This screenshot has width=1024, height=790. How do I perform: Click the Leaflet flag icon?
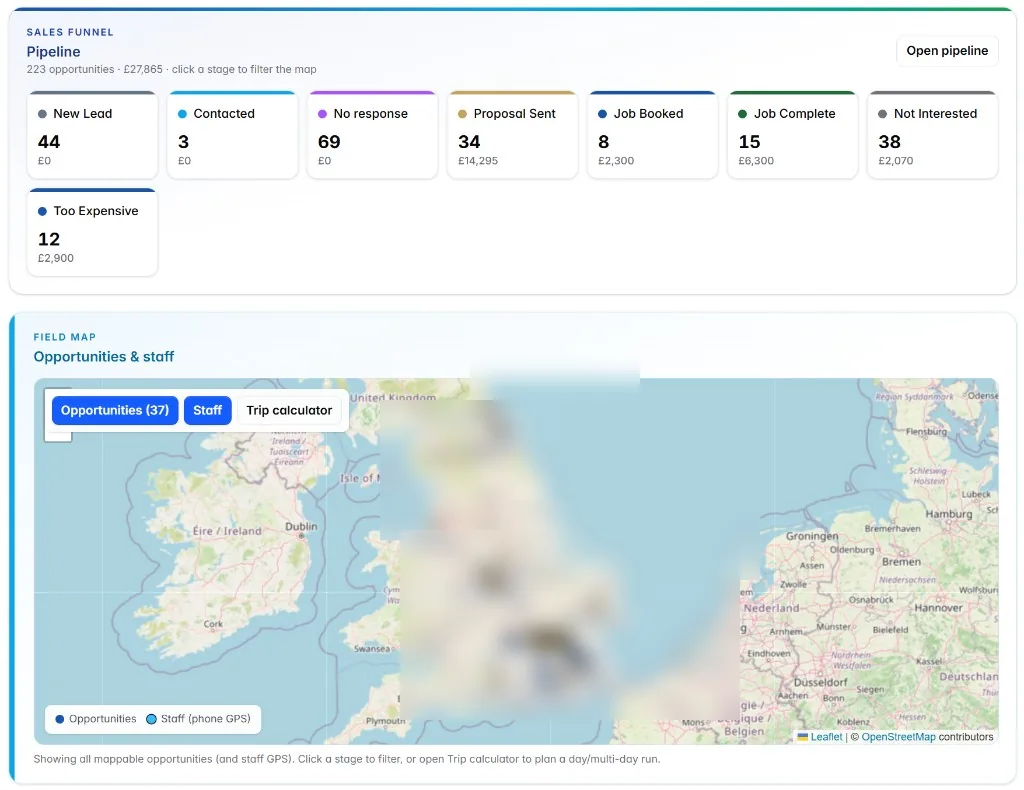pyautogui.click(x=803, y=736)
